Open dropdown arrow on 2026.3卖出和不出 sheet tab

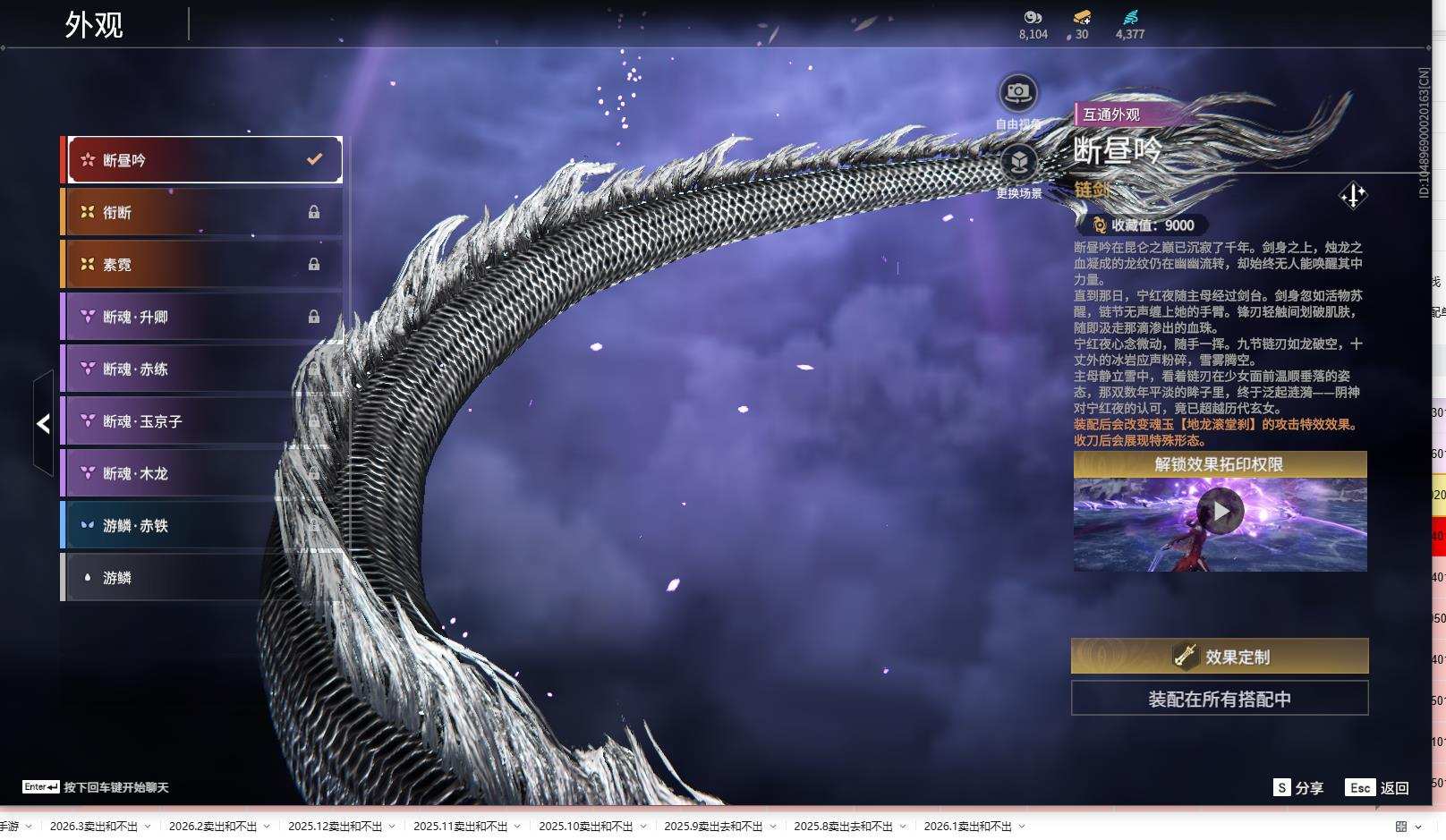coord(148,827)
